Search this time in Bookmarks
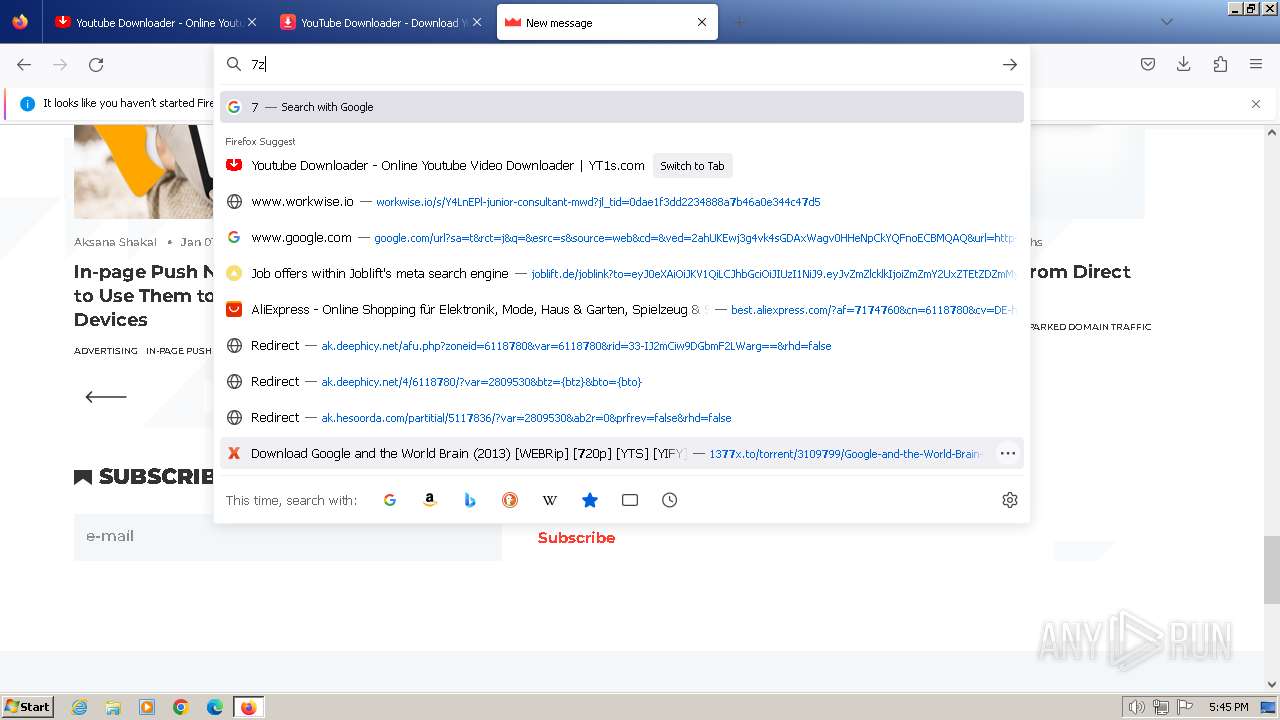1280x720 pixels. [x=590, y=500]
